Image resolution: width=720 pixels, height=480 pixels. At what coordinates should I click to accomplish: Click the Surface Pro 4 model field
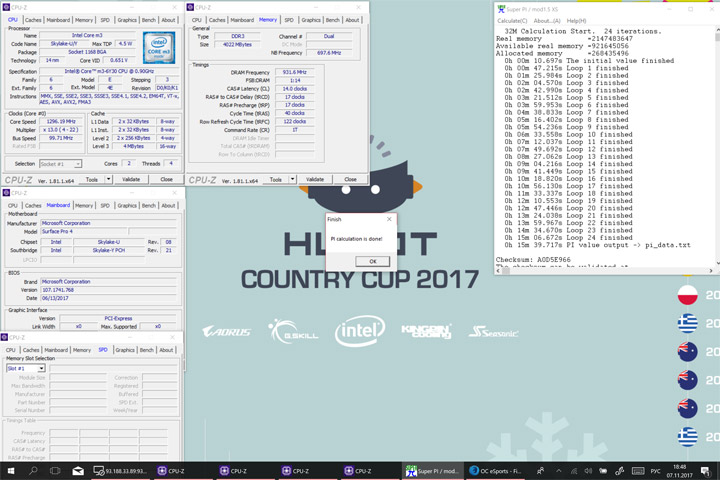coord(84,232)
